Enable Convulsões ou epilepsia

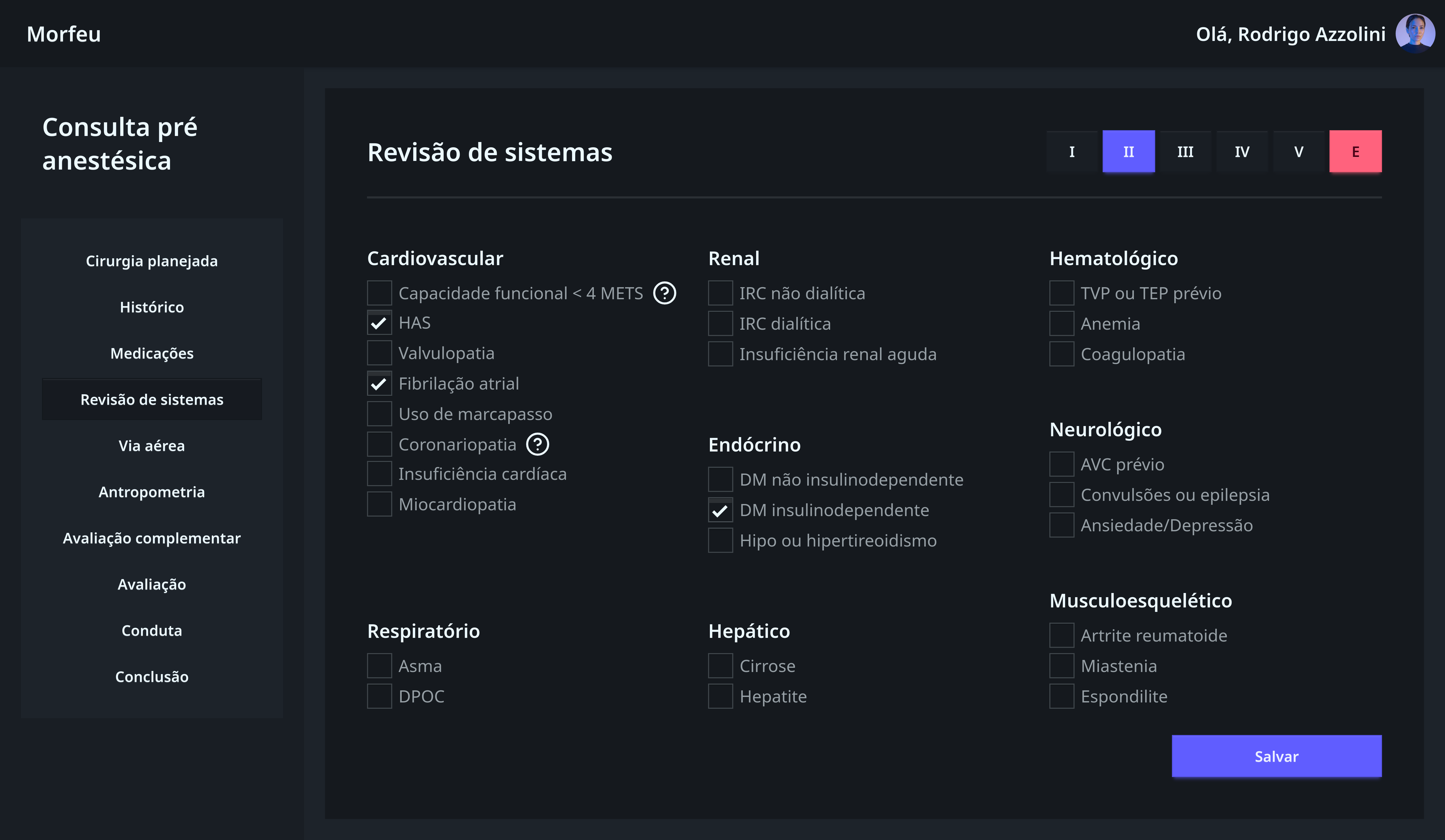[x=1061, y=495]
